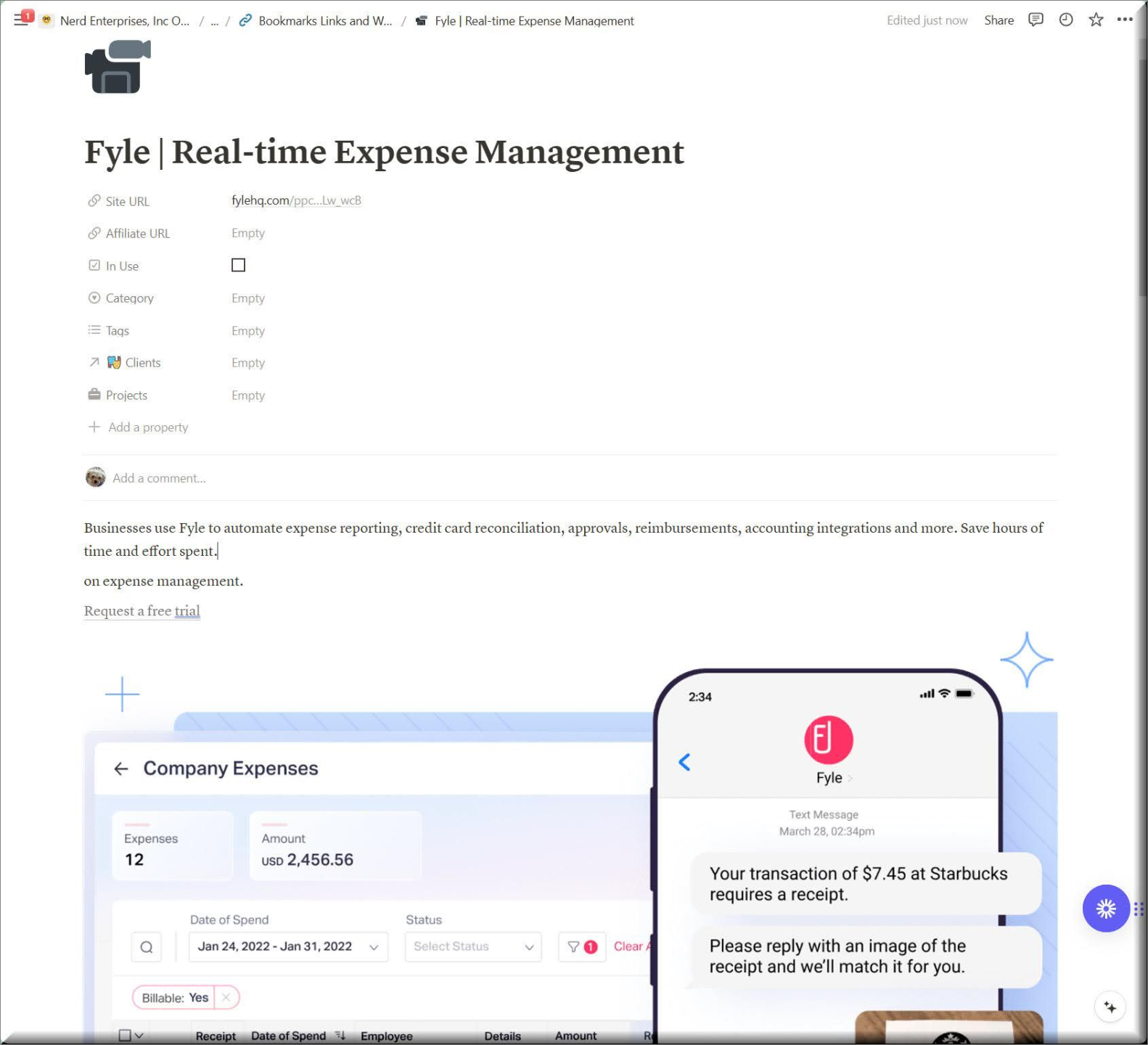Click the Add a comment field
This screenshot has height=1045, width=1148.
(159, 478)
